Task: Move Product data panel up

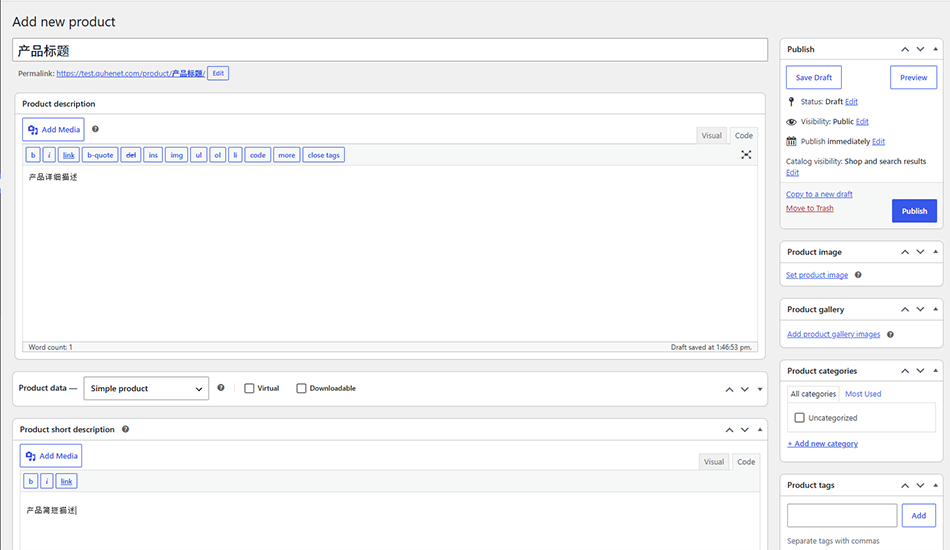Action: click(729, 389)
